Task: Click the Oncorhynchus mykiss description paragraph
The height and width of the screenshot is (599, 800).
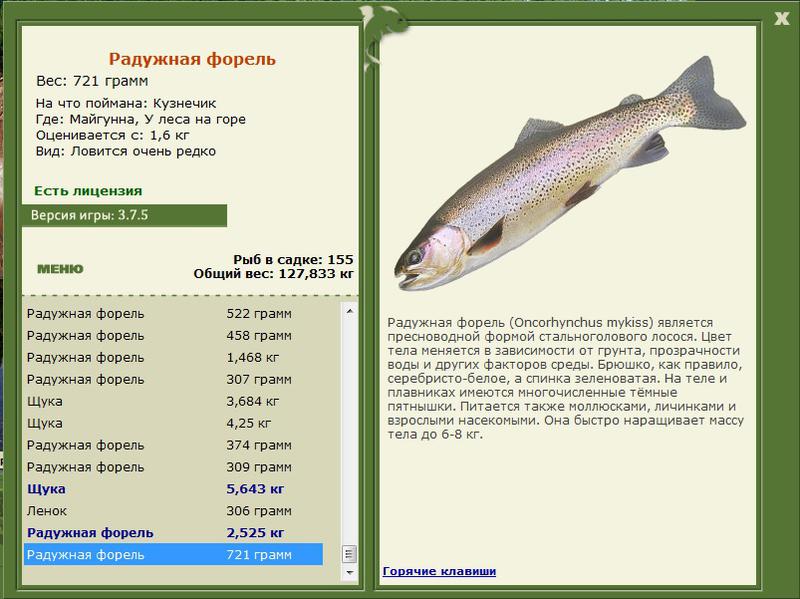Action: (x=565, y=379)
